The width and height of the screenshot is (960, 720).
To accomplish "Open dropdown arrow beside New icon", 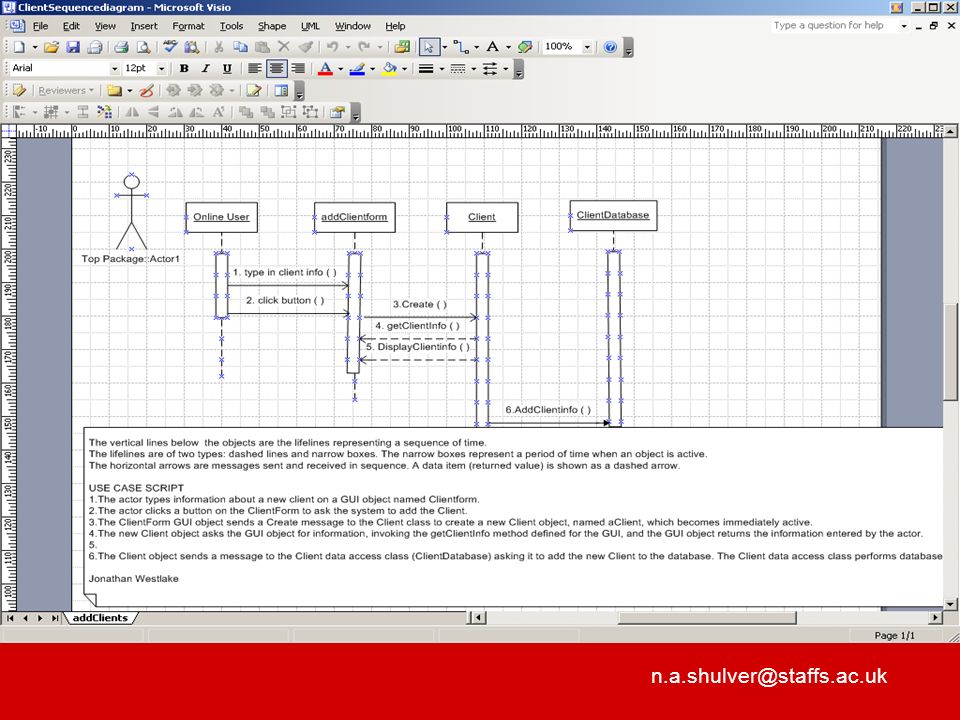I will tap(35, 47).
